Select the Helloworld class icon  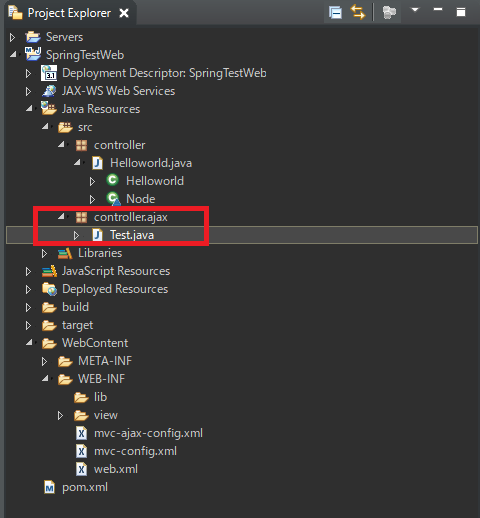[x=112, y=180]
